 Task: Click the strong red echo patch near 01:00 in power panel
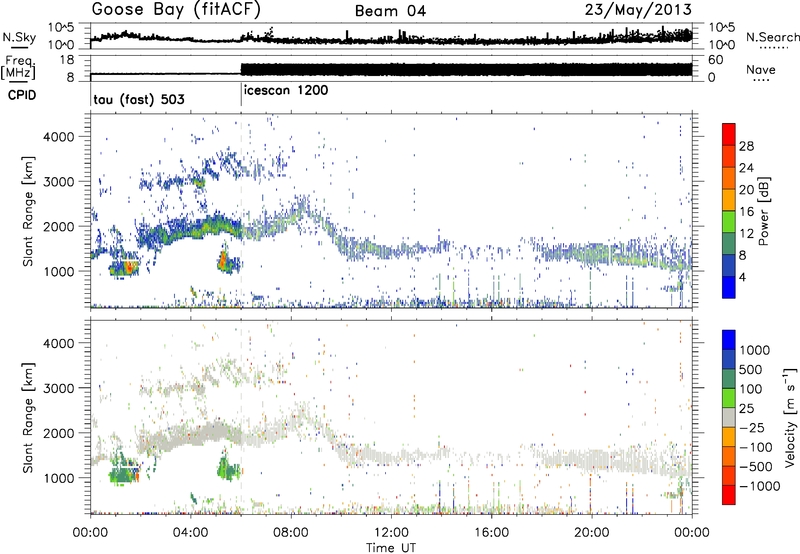coord(129,267)
